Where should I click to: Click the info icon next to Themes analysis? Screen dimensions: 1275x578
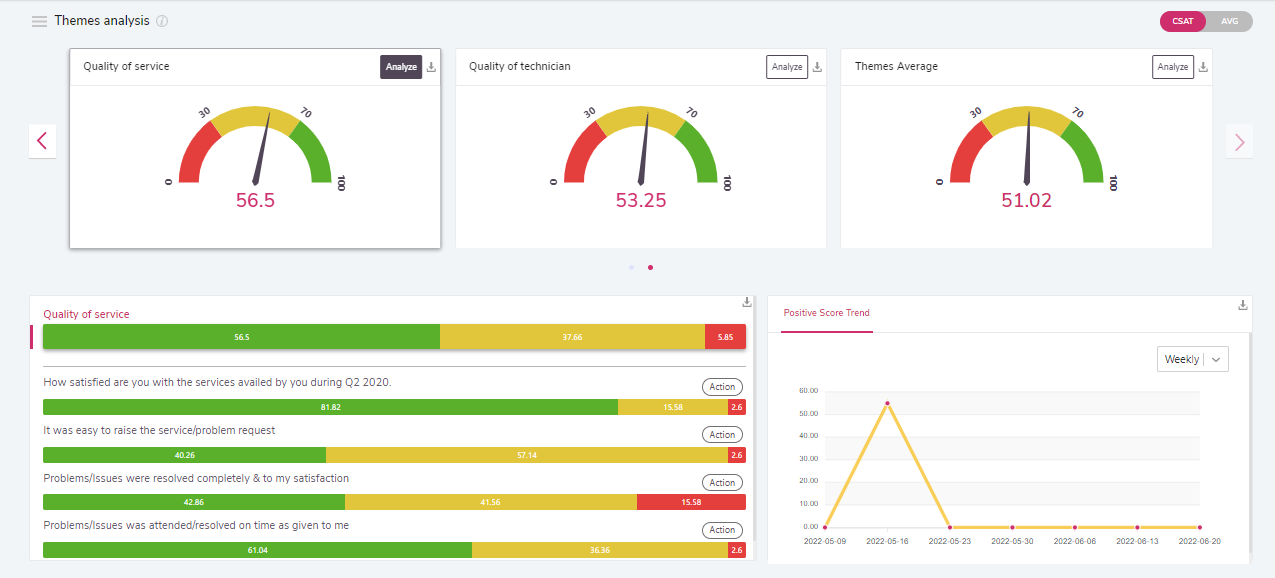[162, 21]
